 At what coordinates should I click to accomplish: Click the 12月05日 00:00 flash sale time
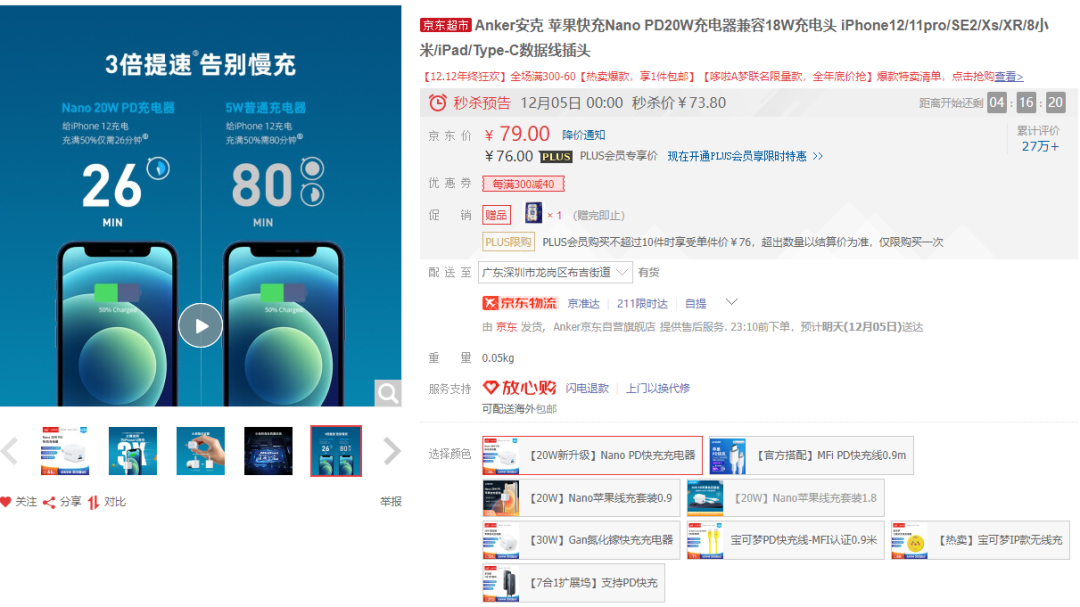pyautogui.click(x=572, y=103)
